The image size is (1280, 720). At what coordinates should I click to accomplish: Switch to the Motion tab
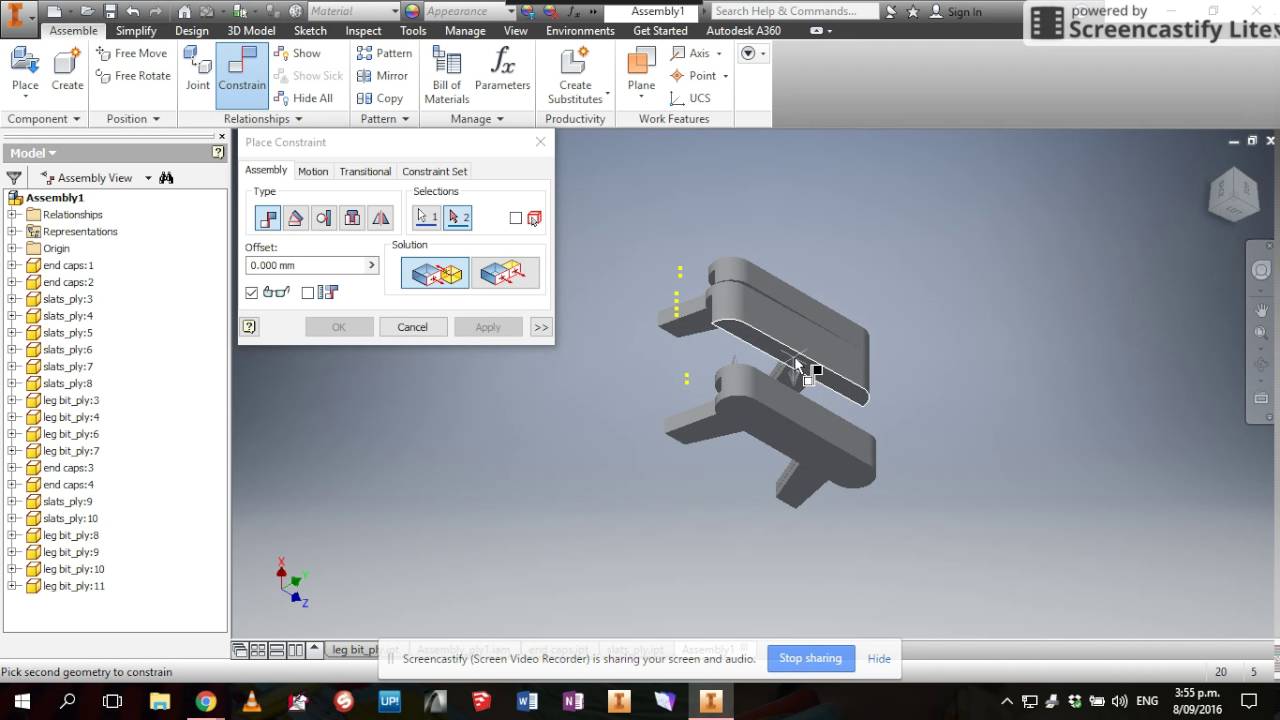click(x=313, y=171)
